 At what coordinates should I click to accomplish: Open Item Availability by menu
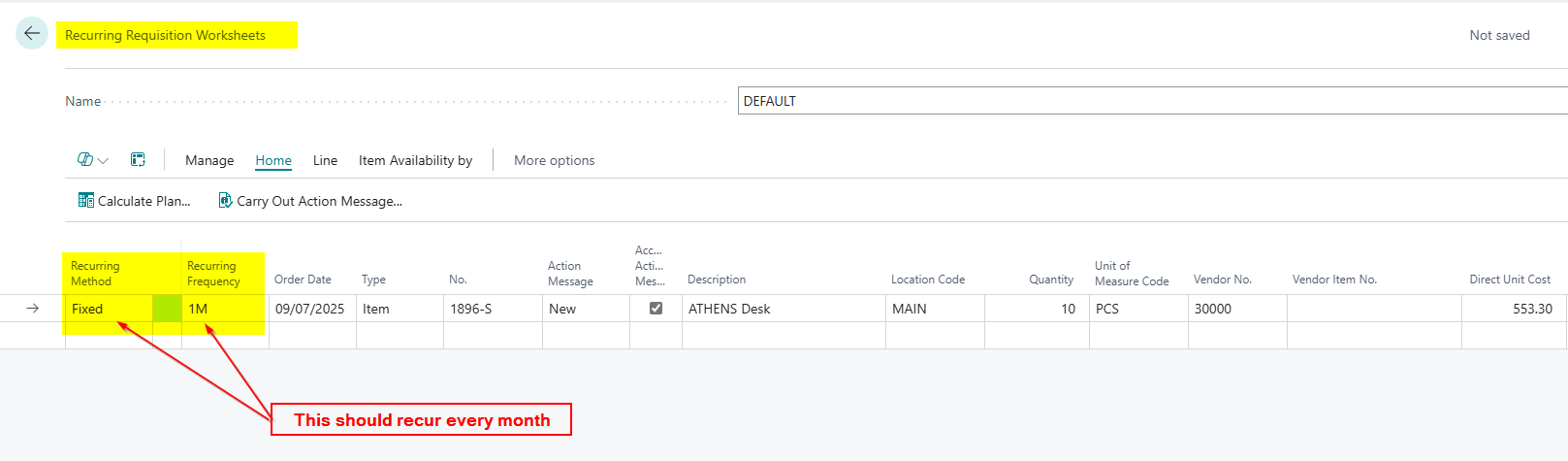[415, 160]
